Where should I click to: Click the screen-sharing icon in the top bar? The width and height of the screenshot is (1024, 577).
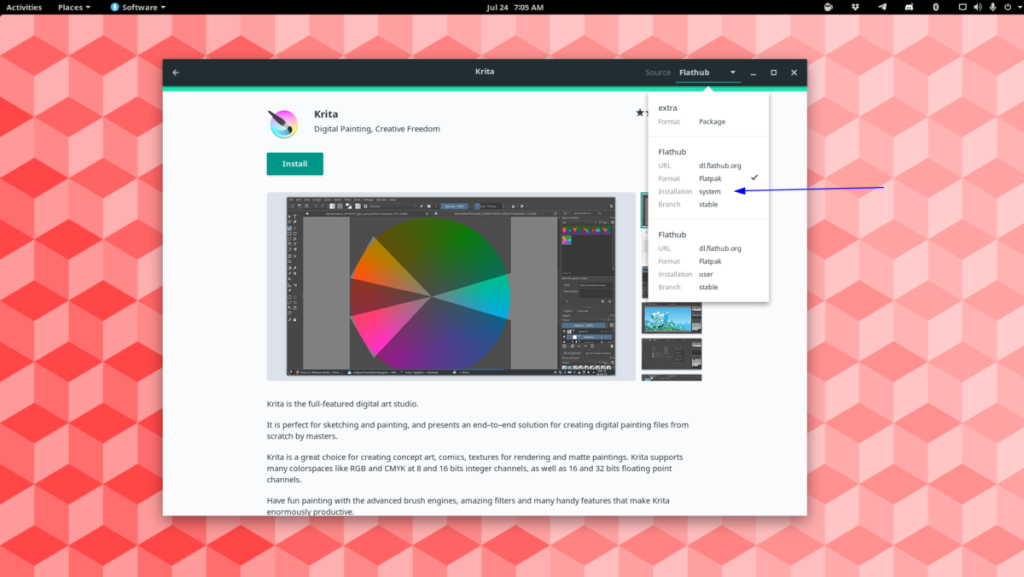963,7
